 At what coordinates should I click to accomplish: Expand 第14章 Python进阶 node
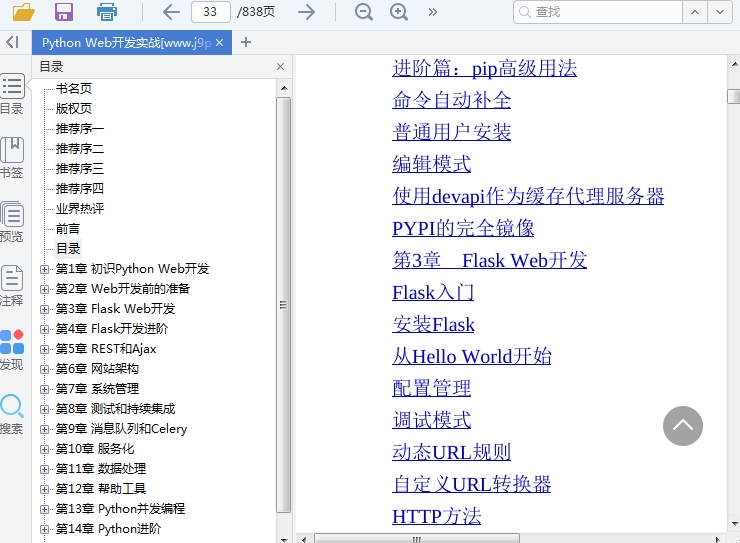point(44,529)
